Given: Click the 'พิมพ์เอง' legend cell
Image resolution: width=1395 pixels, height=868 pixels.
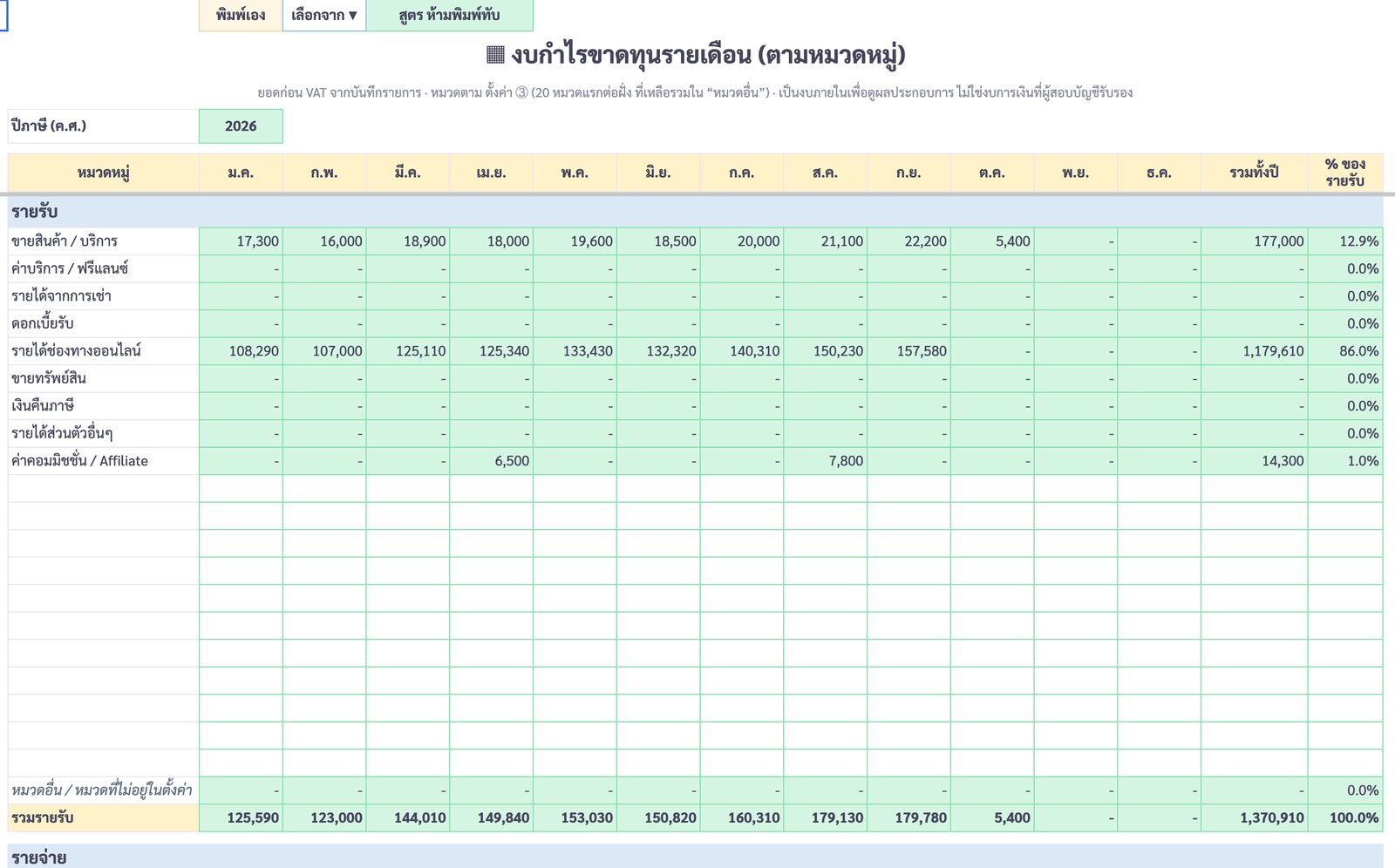Looking at the screenshot, I should coord(241,15).
